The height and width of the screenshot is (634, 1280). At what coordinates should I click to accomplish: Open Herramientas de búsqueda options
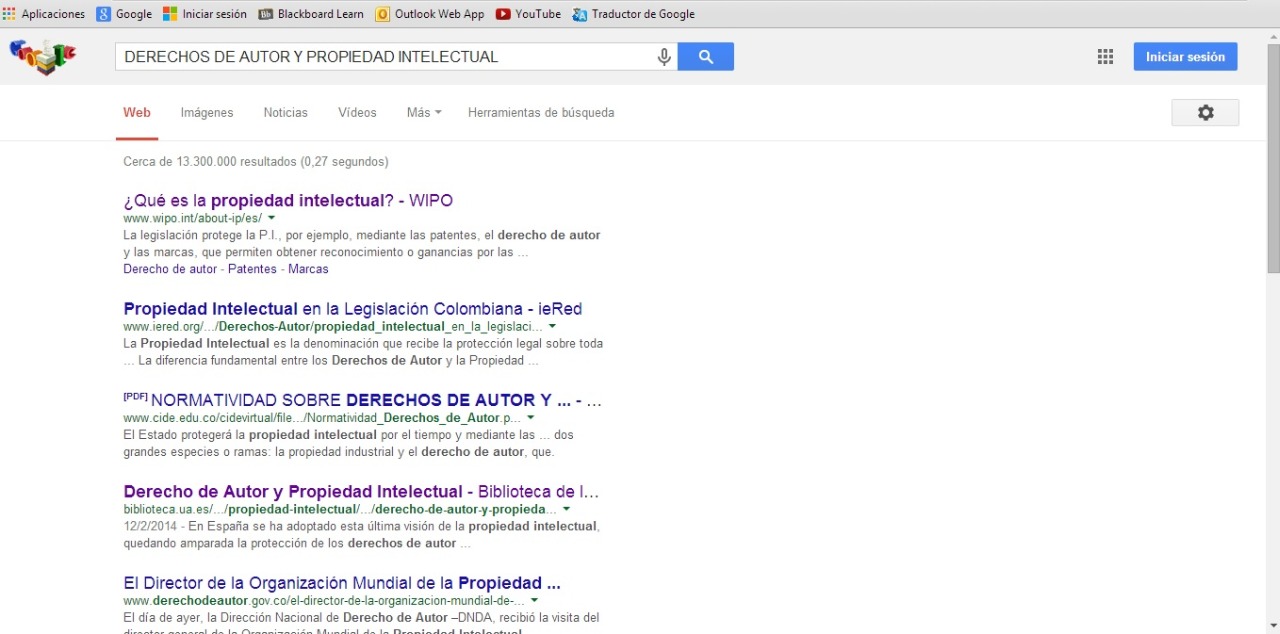(x=541, y=113)
